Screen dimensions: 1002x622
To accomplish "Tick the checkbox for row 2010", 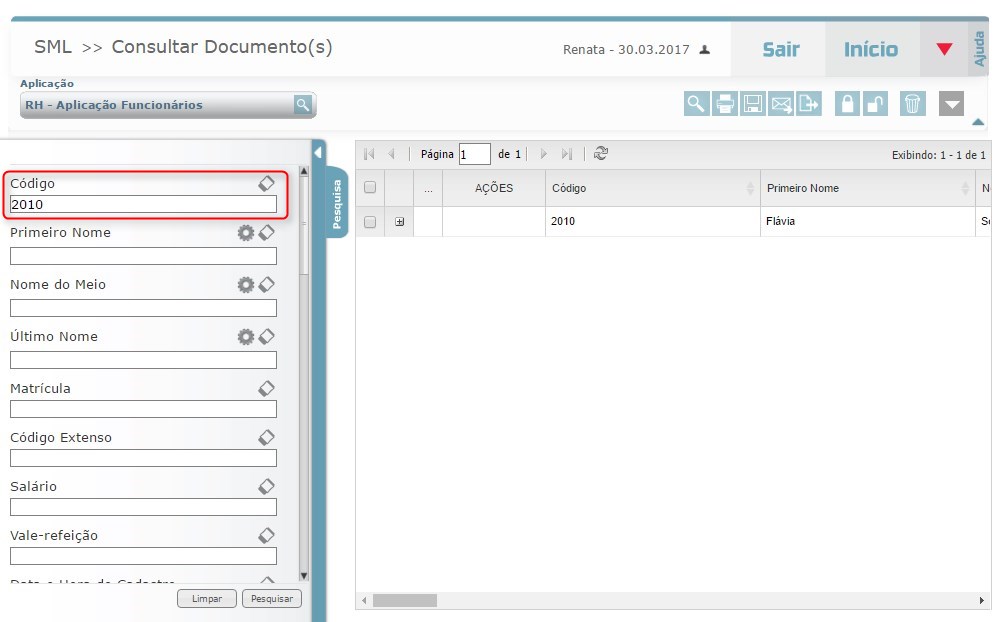I will point(370,221).
